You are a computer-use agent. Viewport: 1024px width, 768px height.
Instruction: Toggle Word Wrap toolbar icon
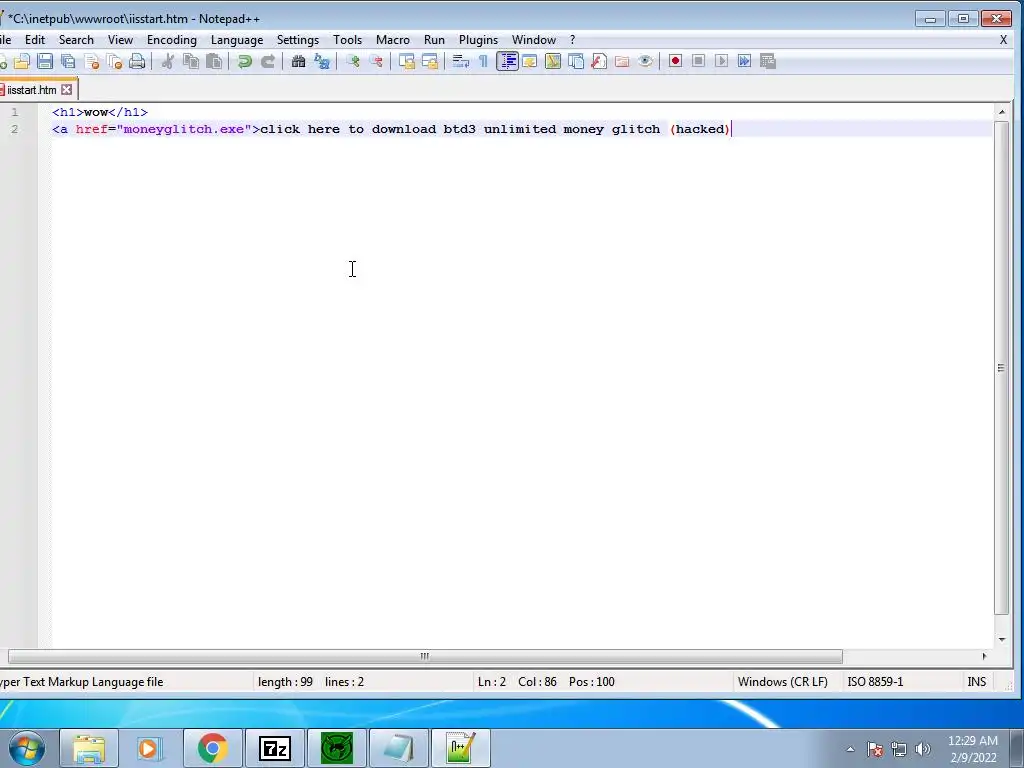[x=460, y=61]
